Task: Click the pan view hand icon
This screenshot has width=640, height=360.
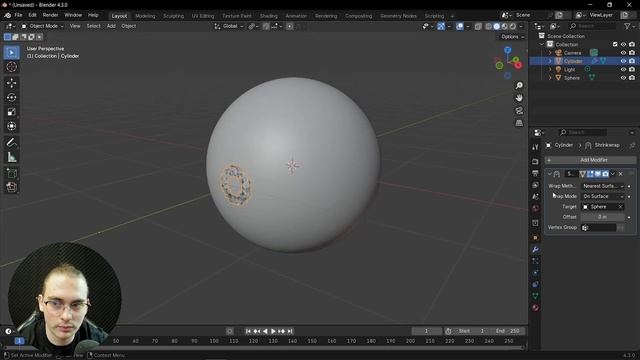Action: [x=519, y=98]
